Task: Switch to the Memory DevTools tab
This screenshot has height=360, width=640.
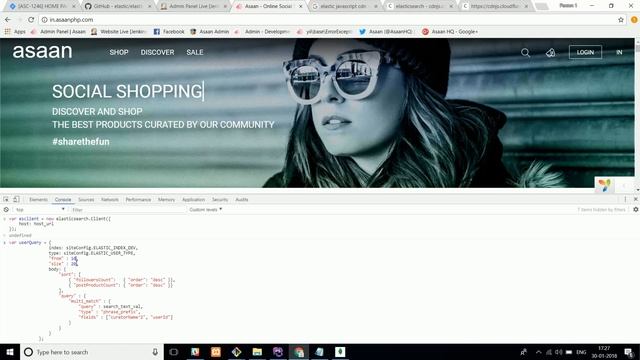Action: [167, 200]
